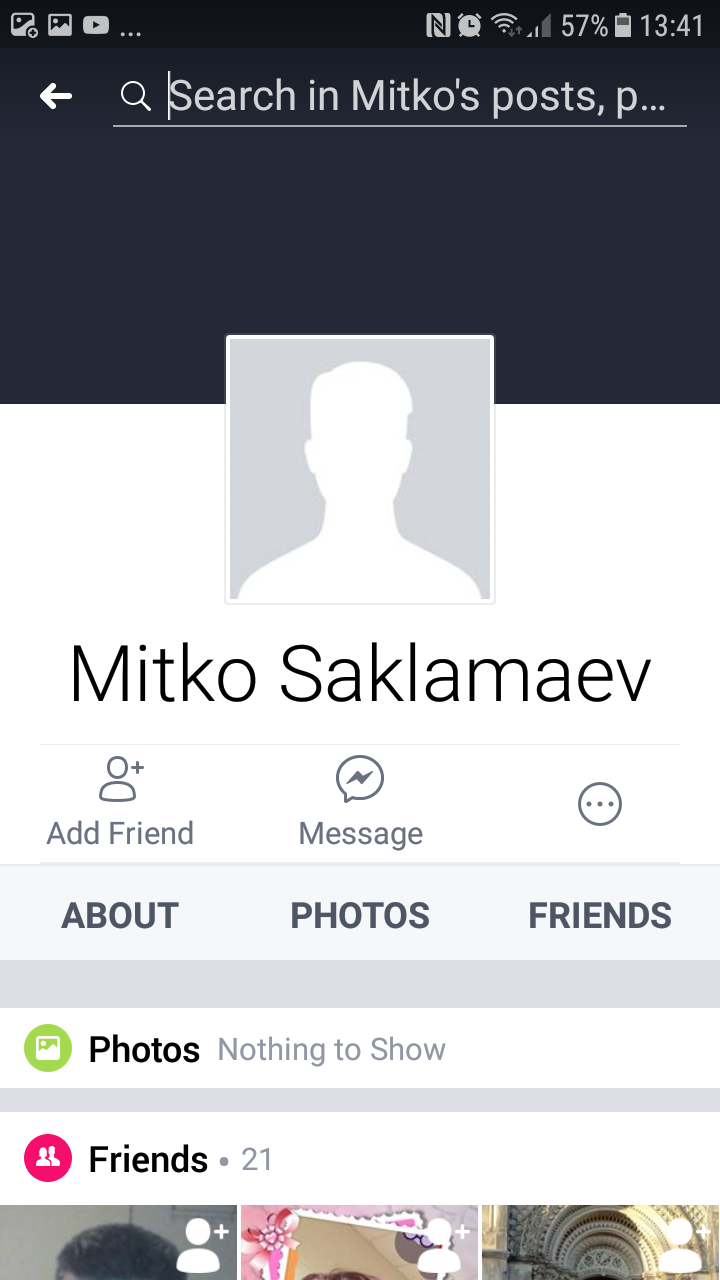Tap the back arrow icon
720x1280 pixels.
coord(56,96)
